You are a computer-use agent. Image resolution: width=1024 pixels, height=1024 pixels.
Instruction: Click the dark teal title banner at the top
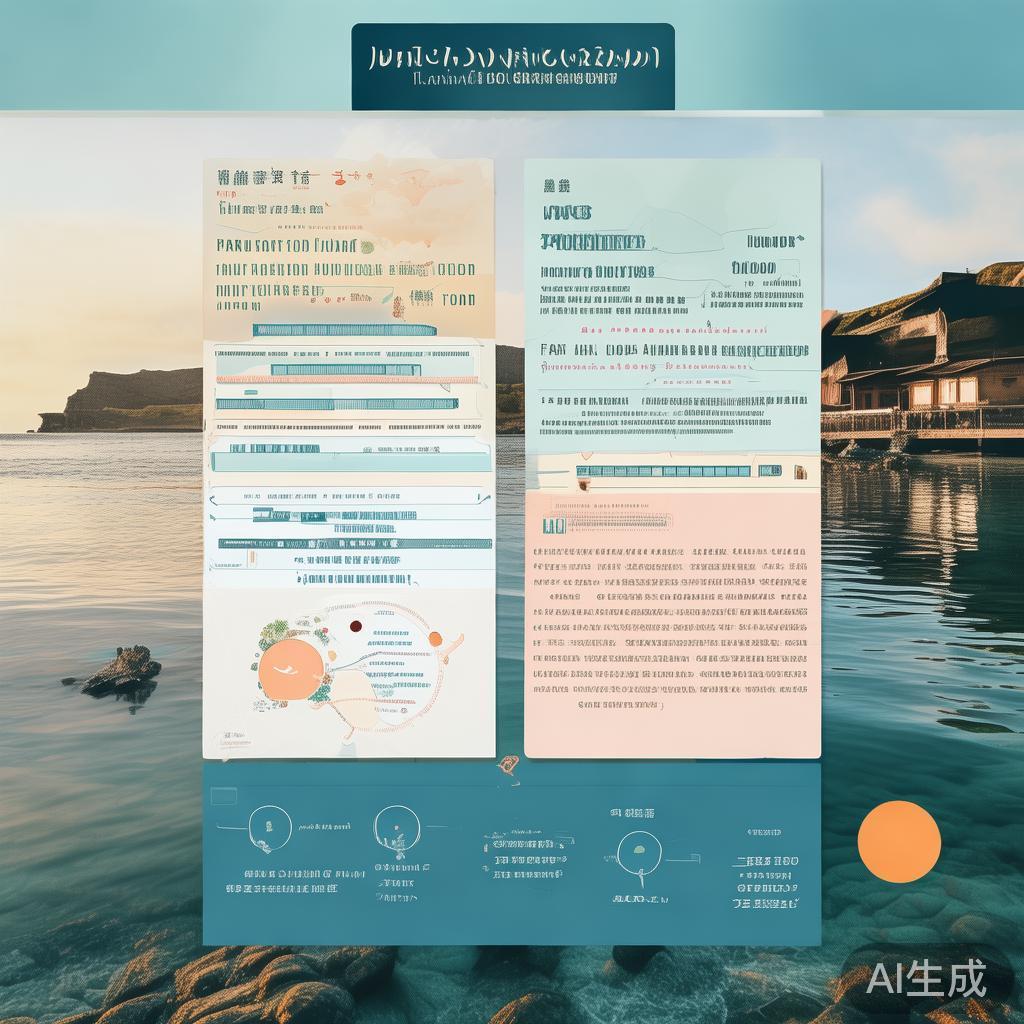pyautogui.click(x=513, y=67)
